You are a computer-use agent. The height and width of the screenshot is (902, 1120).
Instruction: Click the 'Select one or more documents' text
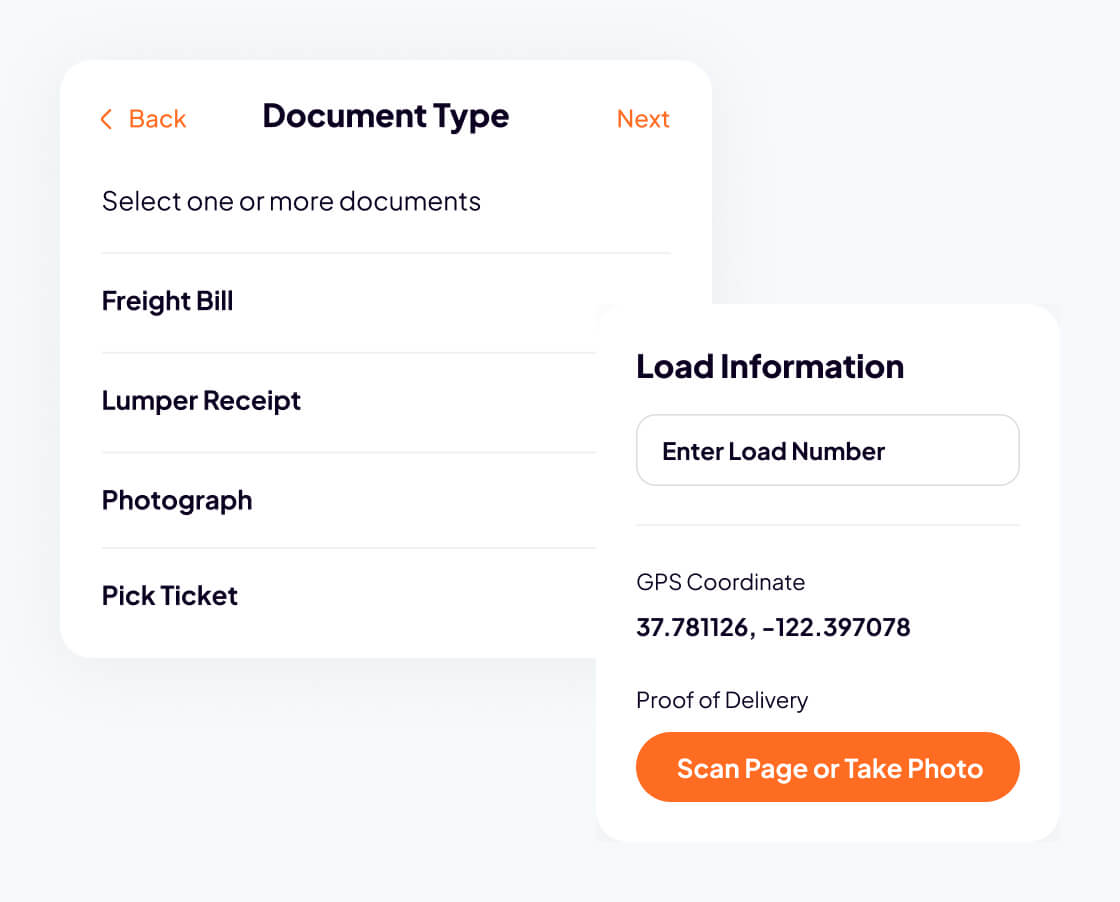[291, 201]
